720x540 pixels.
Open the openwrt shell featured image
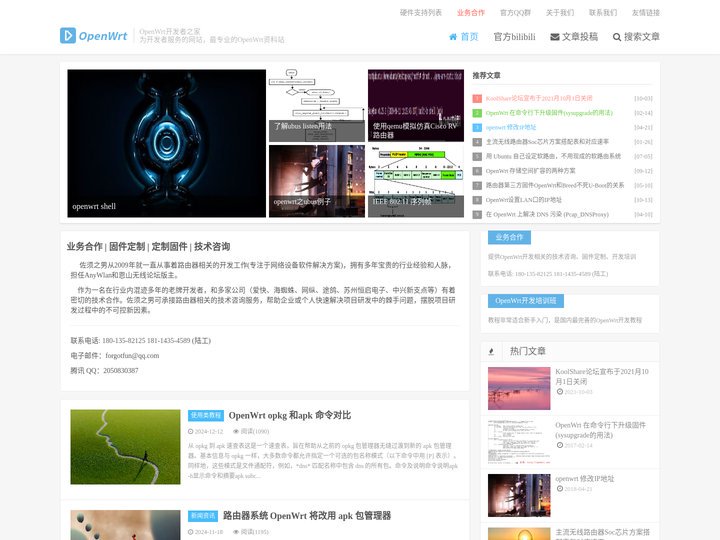point(166,143)
